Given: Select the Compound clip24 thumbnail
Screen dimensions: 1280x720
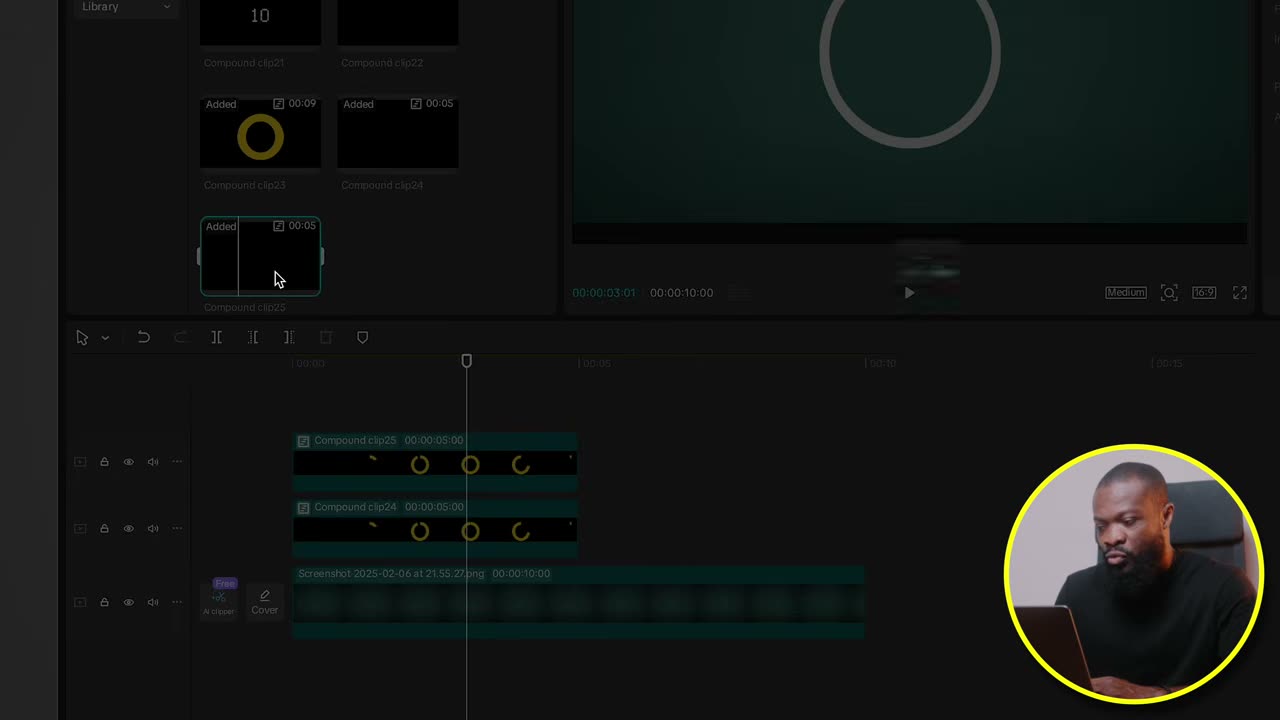Looking at the screenshot, I should click(398, 133).
